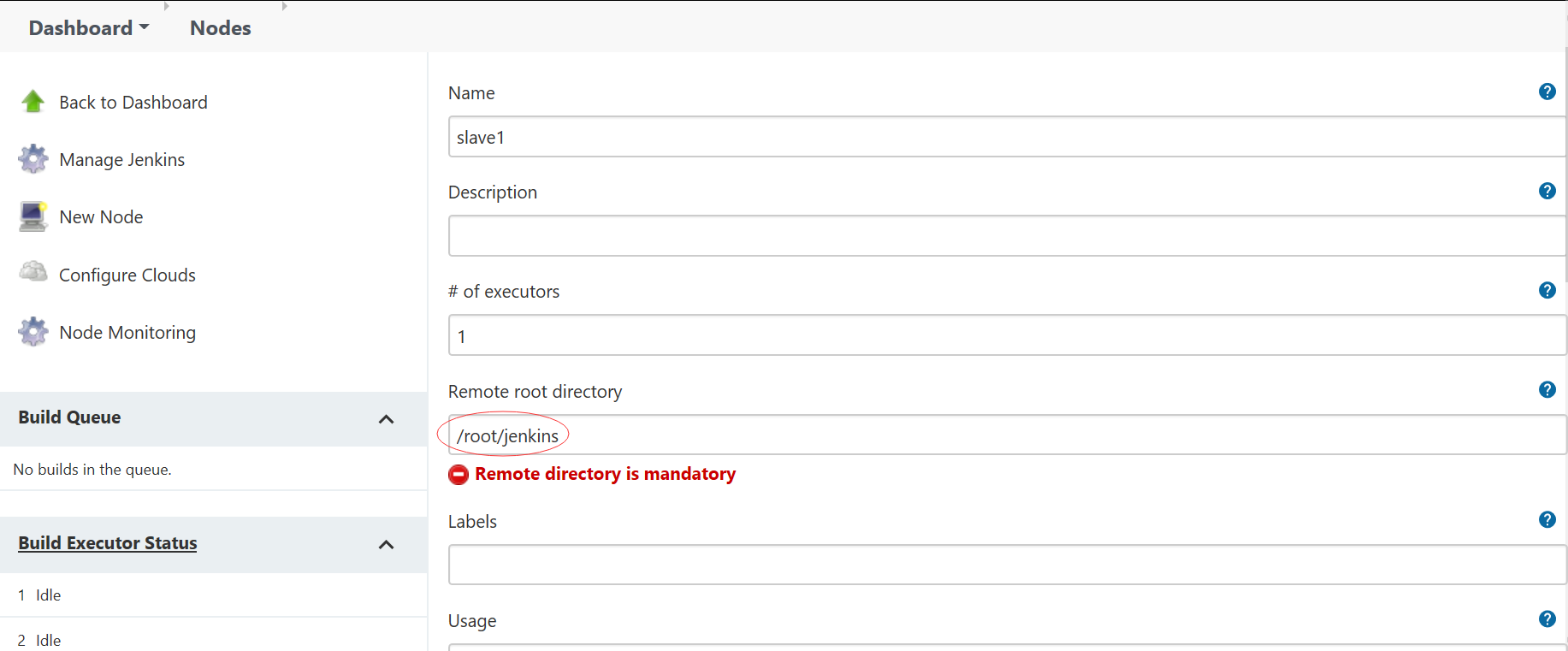The width and height of the screenshot is (1568, 651).
Task: Collapse the Build Queue panel
Action: point(386,419)
